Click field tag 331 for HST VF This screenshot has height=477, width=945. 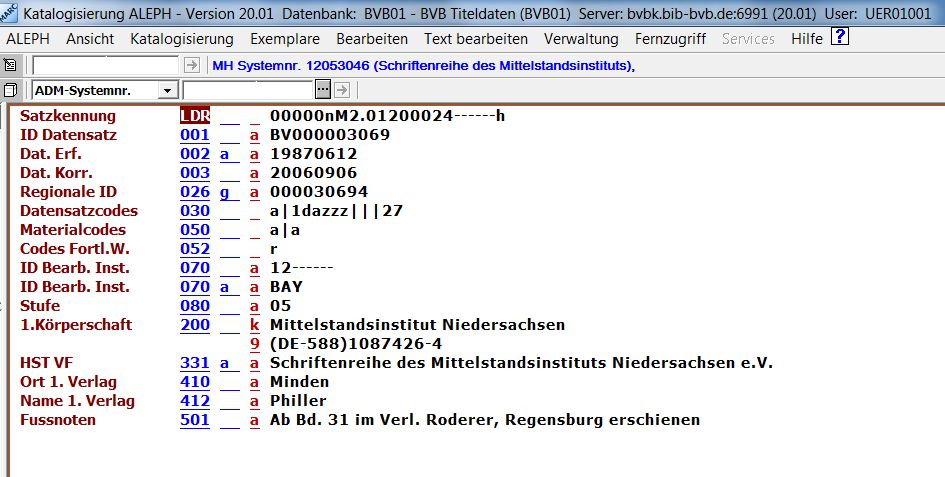pos(194,363)
